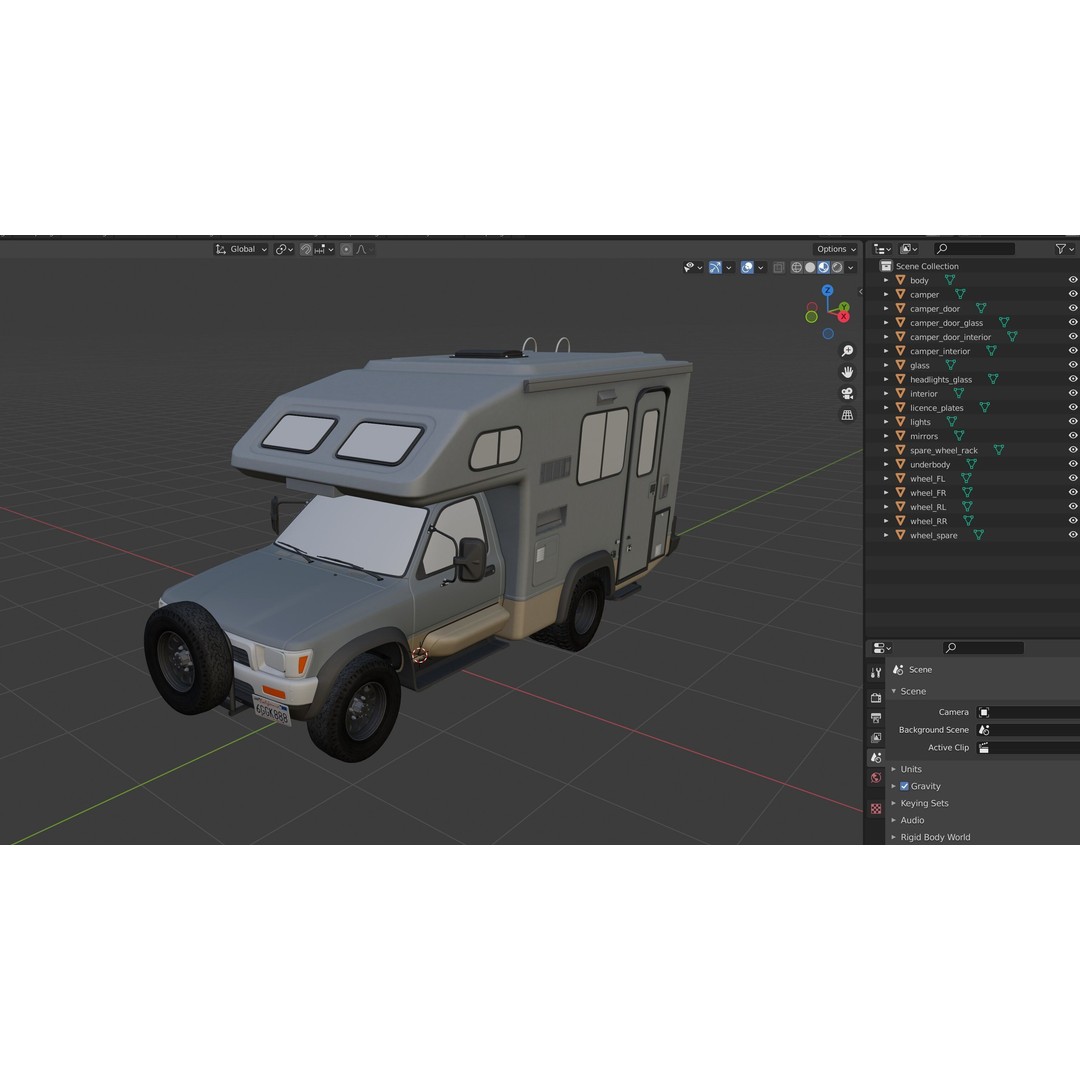Click the Zoom control in the viewport sidebar
Image resolution: width=1080 pixels, height=1080 pixels.
[848, 349]
